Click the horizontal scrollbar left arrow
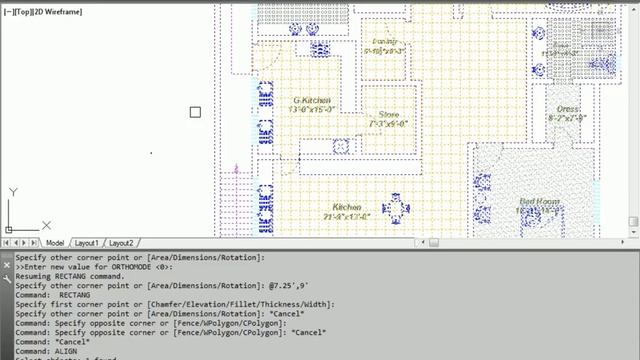Image resolution: width=640 pixels, height=360 pixels. coord(422,242)
